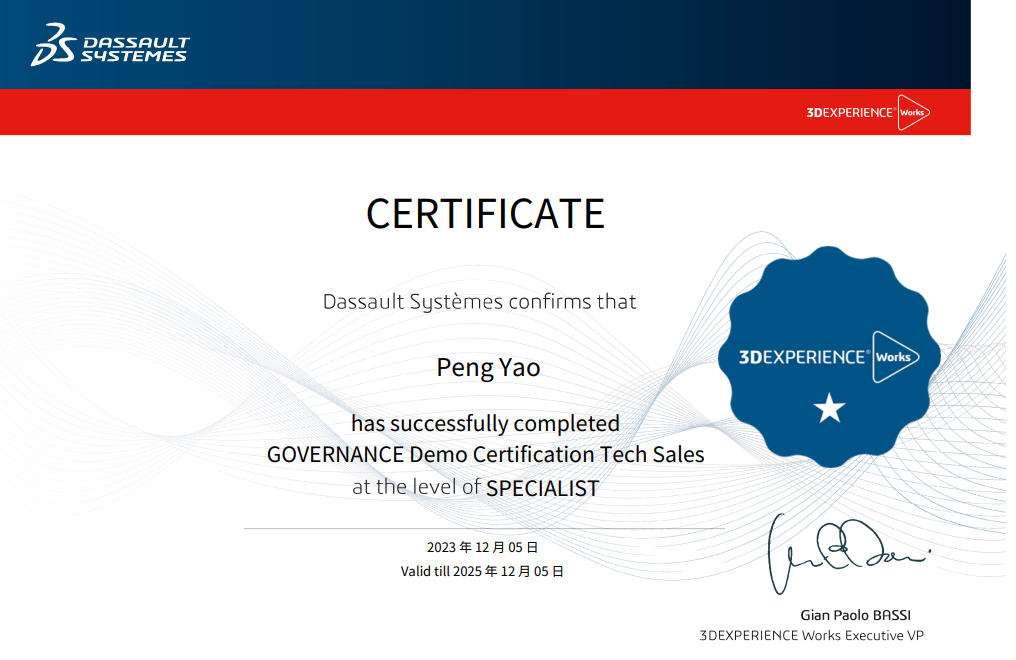Click the signer name 'Gian Paolo BASSI'

coord(855,615)
